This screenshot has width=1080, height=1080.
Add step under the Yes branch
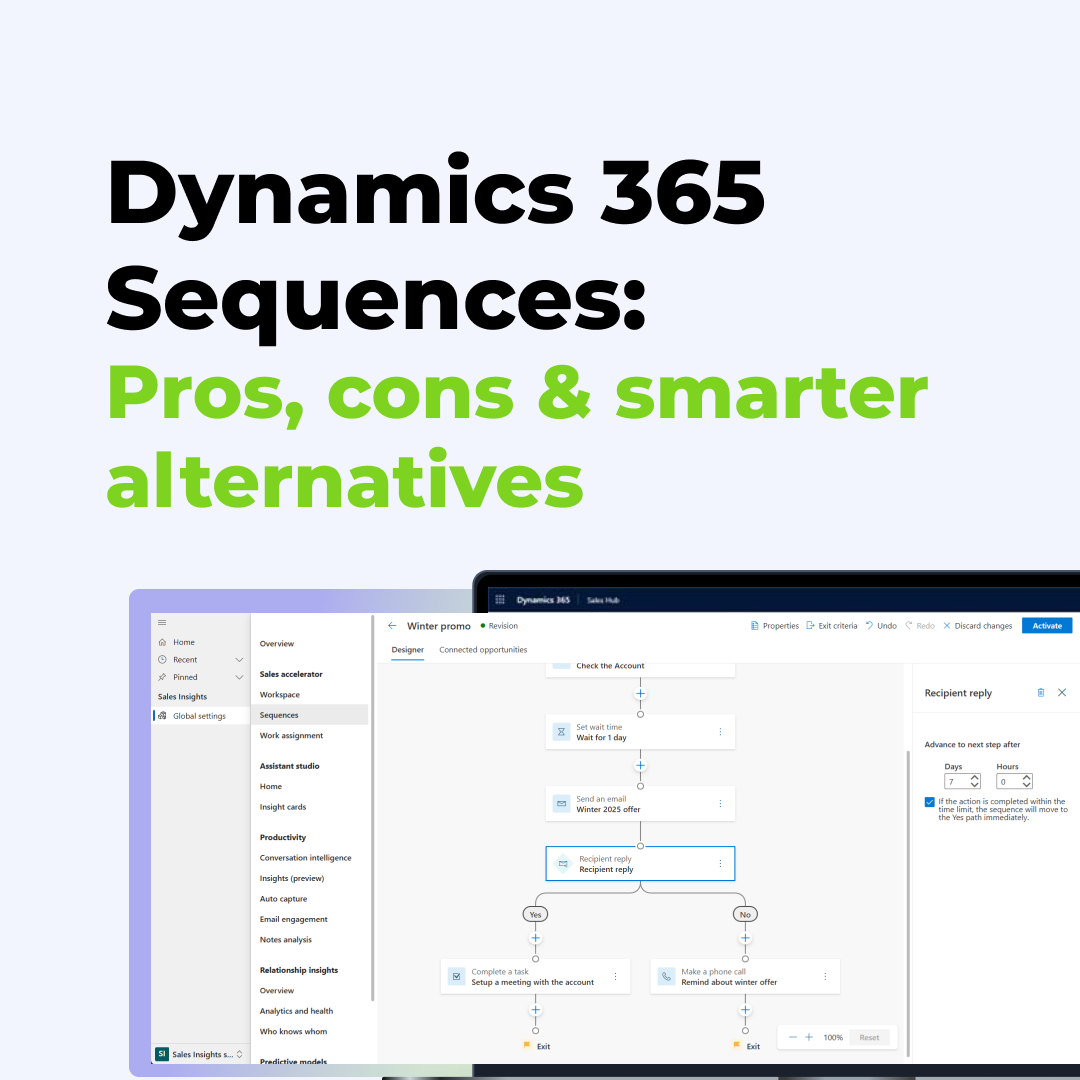tap(535, 938)
